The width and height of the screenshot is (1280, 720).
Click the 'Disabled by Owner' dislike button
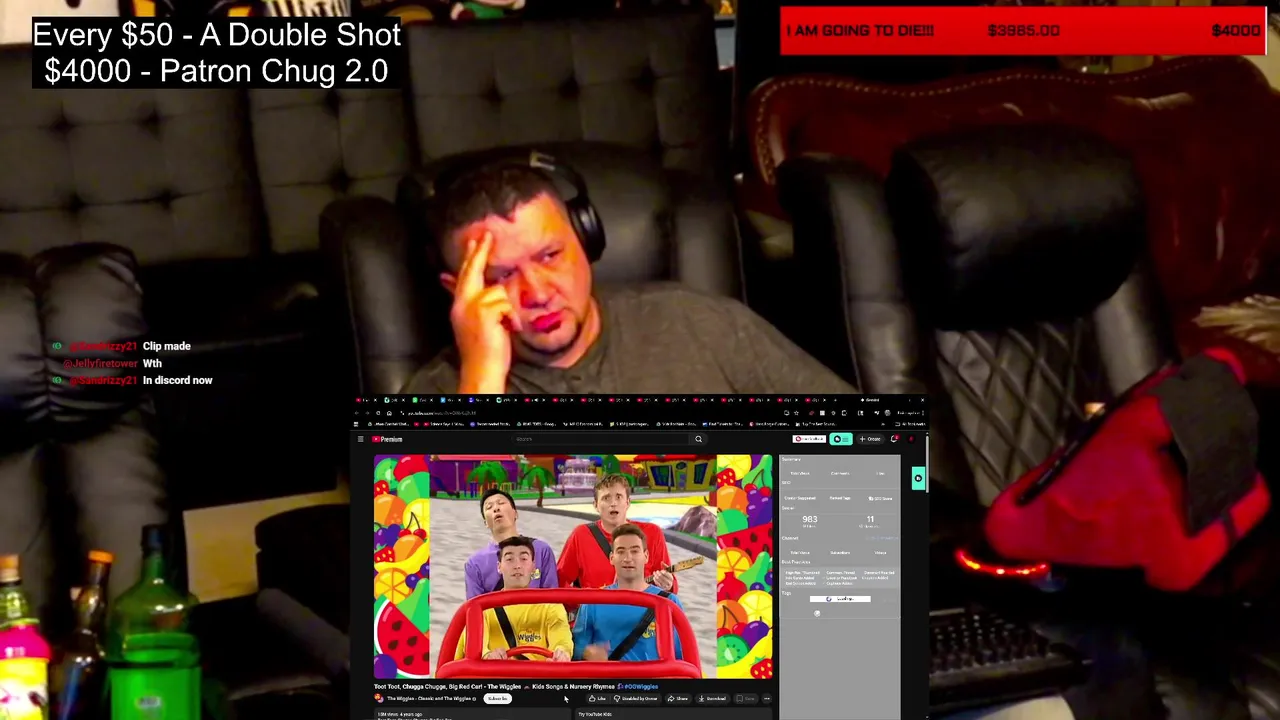pos(636,699)
